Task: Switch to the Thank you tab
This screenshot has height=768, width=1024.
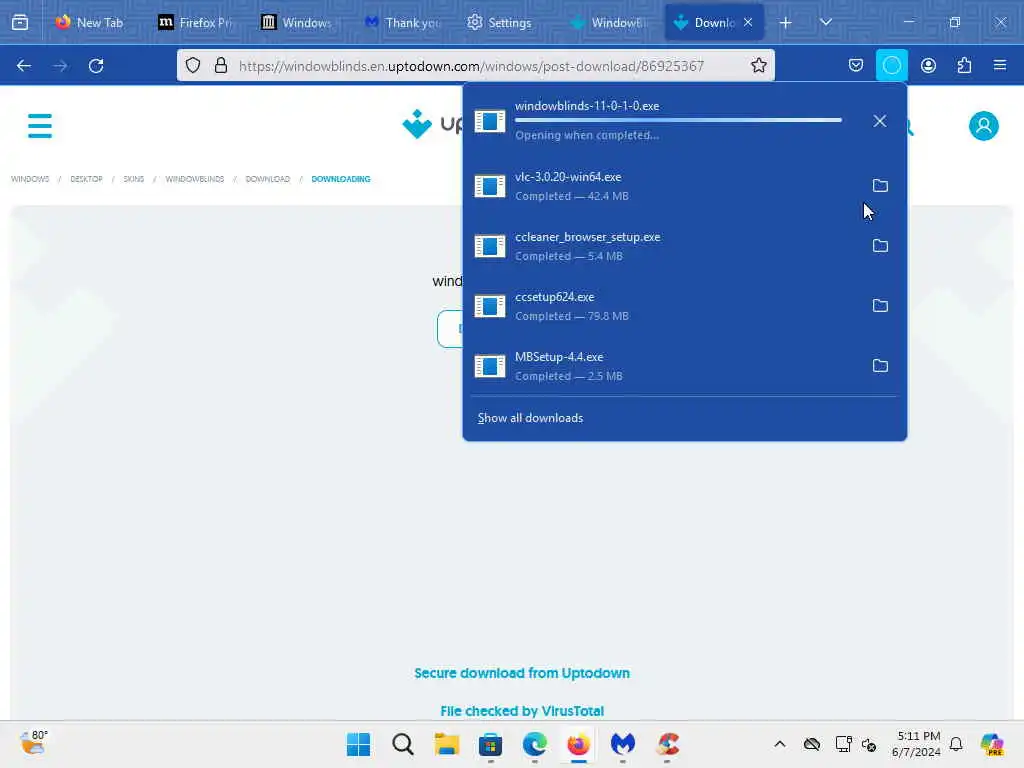Action: 401,22
